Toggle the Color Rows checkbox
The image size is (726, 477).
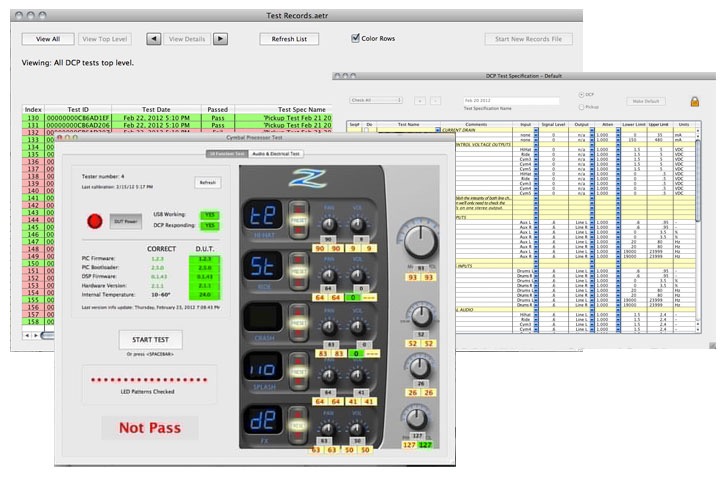point(356,38)
